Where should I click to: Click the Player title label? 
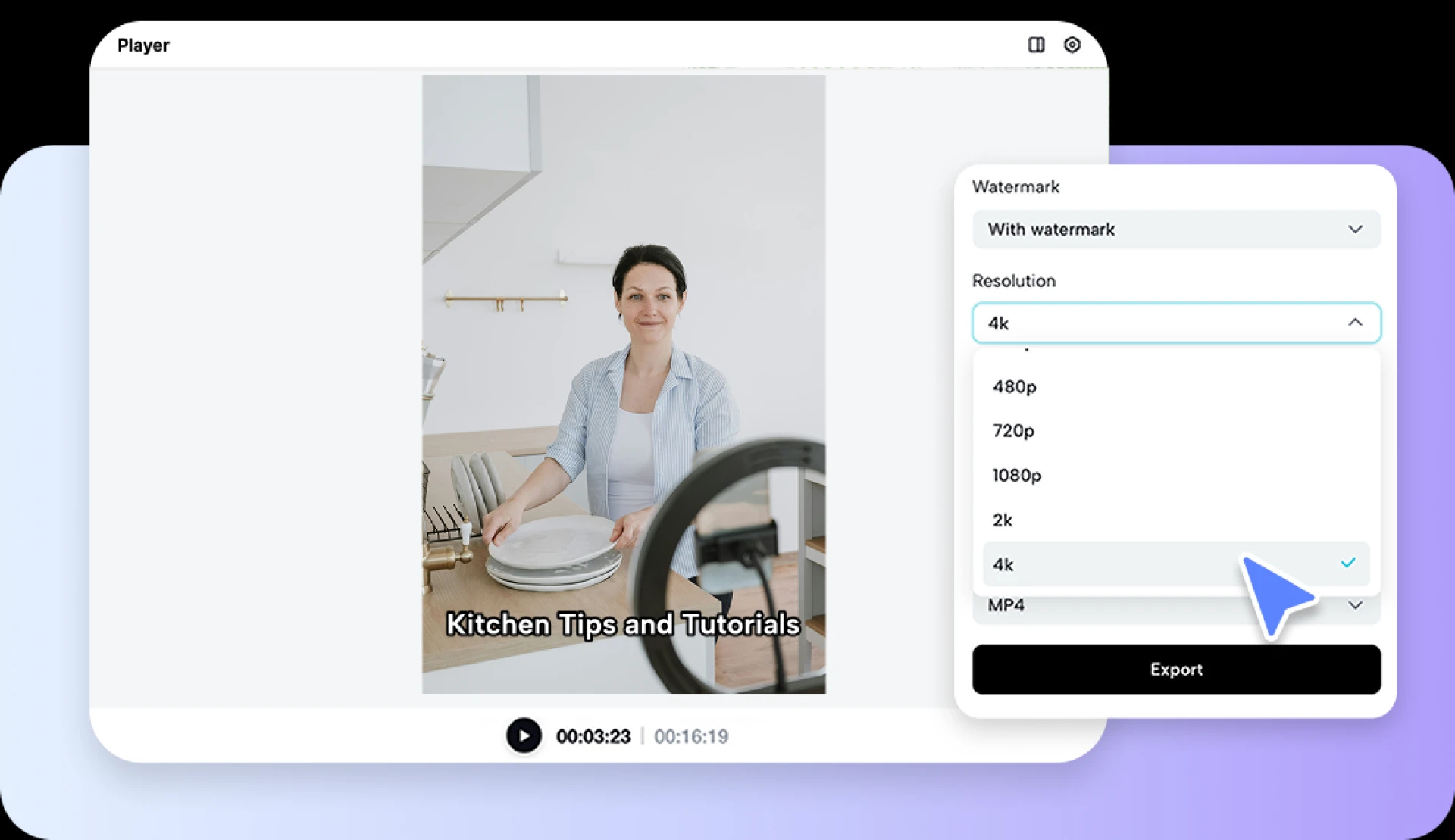pos(143,45)
